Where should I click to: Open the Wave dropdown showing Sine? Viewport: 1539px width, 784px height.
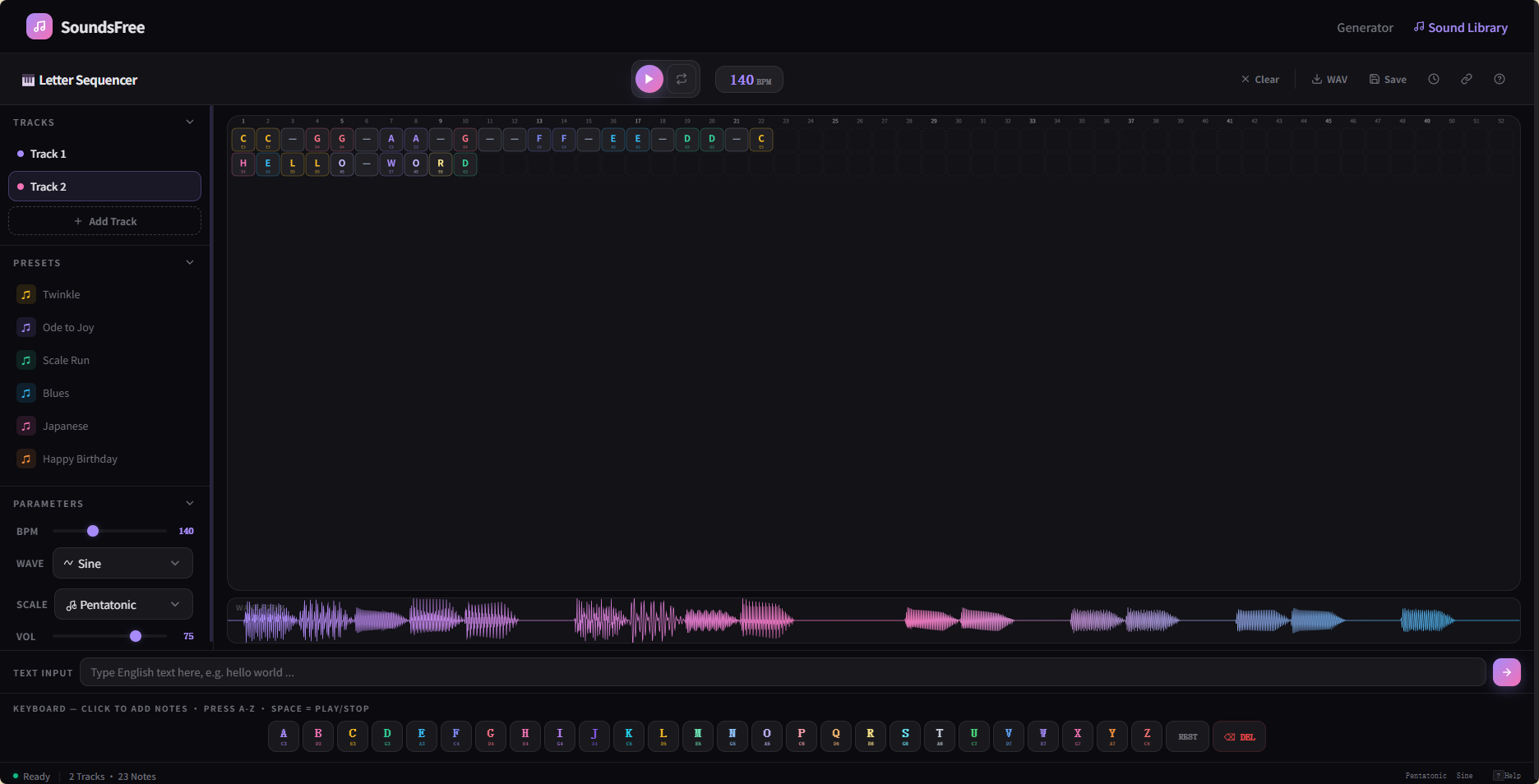122,563
